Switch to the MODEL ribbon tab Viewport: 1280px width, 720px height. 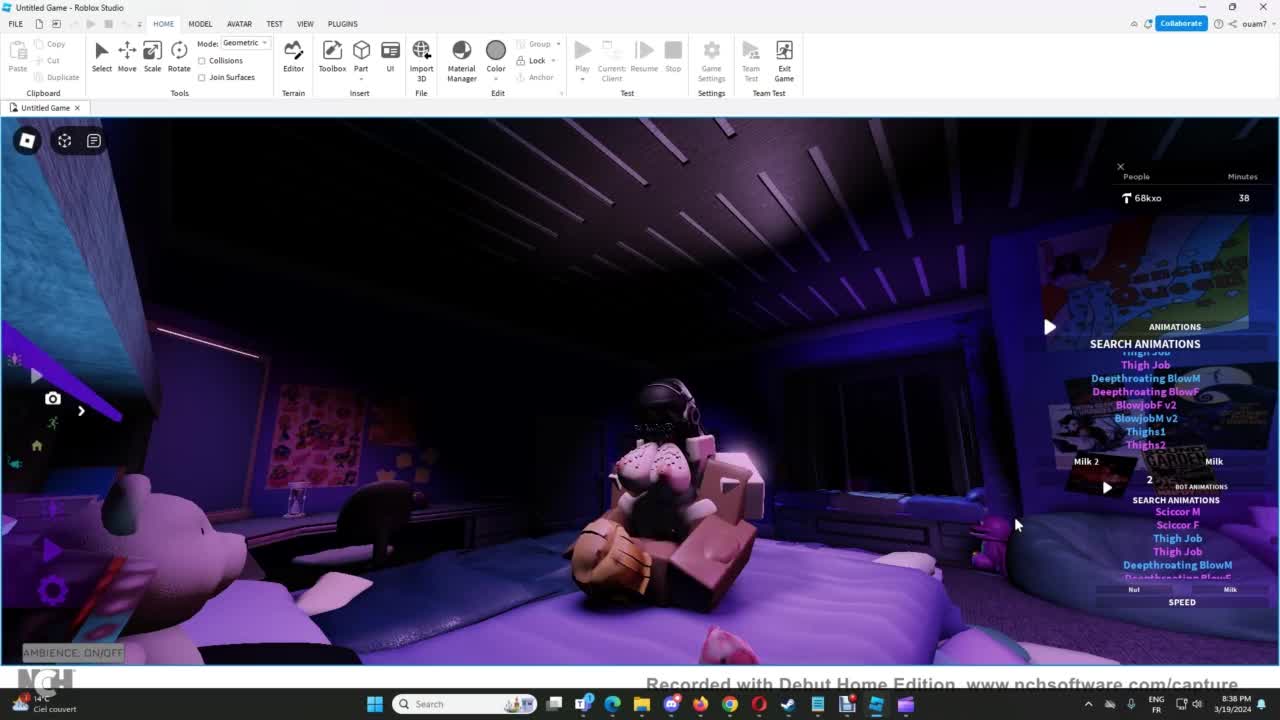pyautogui.click(x=200, y=24)
